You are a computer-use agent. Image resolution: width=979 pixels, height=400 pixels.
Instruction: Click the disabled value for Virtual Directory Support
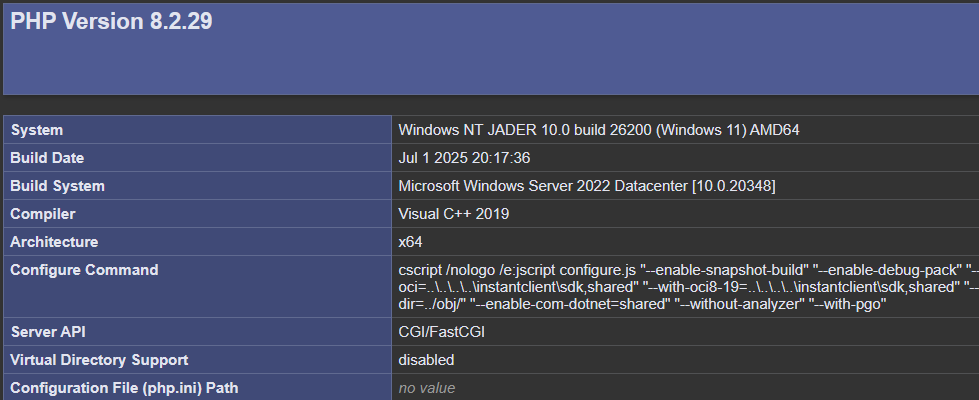pos(426,359)
